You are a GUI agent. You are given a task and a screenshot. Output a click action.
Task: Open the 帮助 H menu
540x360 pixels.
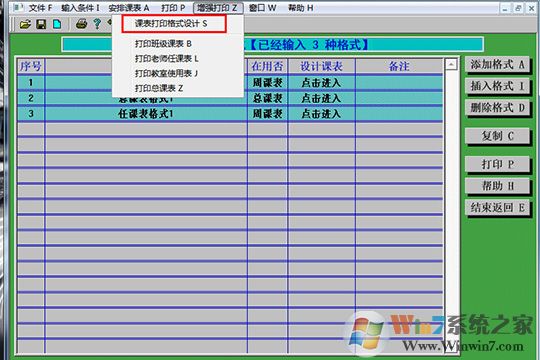301,8
